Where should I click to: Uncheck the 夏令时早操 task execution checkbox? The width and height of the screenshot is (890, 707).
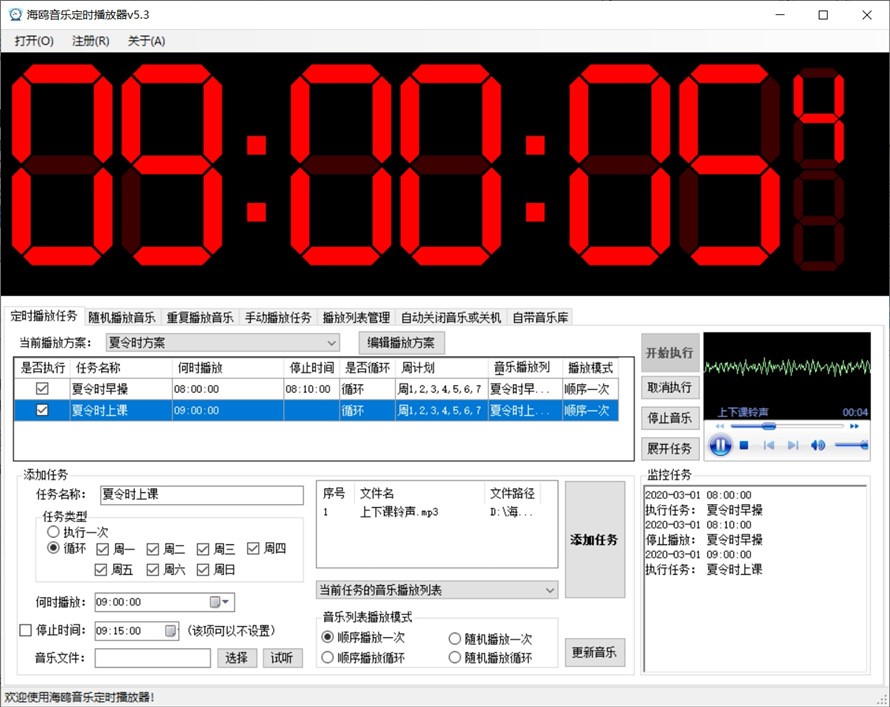[42, 388]
